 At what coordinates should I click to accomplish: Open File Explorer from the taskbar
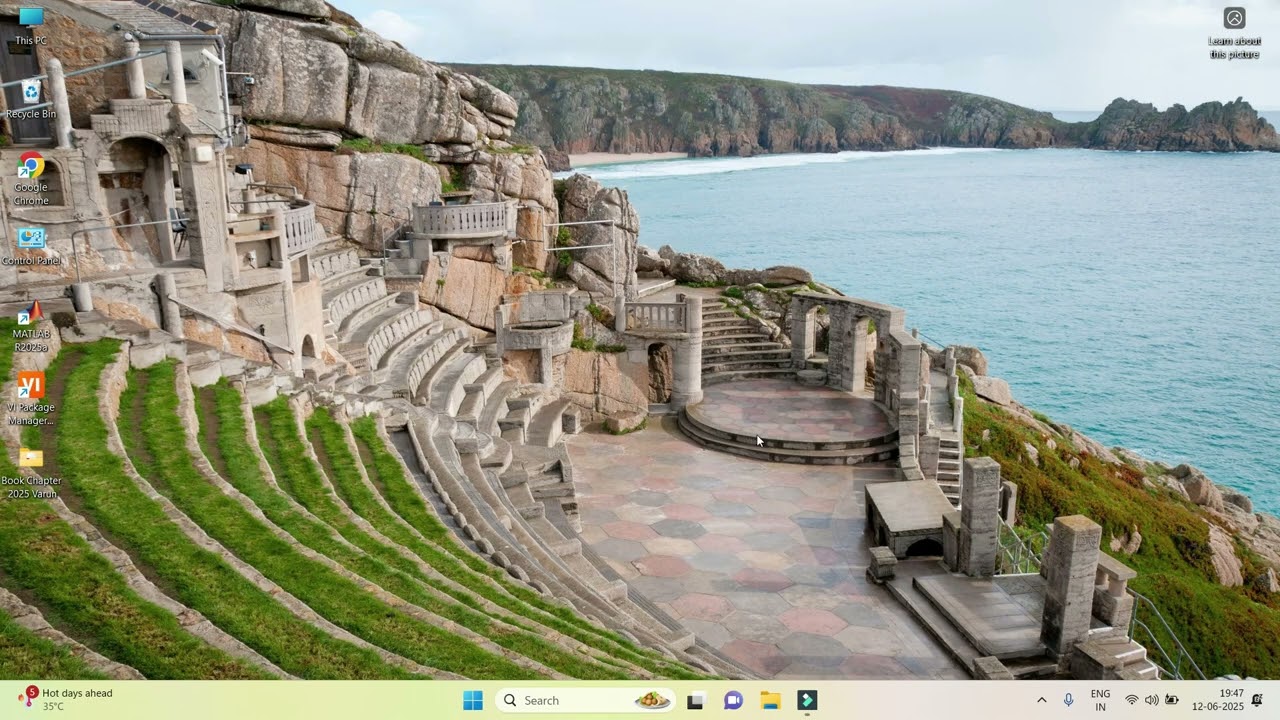770,700
